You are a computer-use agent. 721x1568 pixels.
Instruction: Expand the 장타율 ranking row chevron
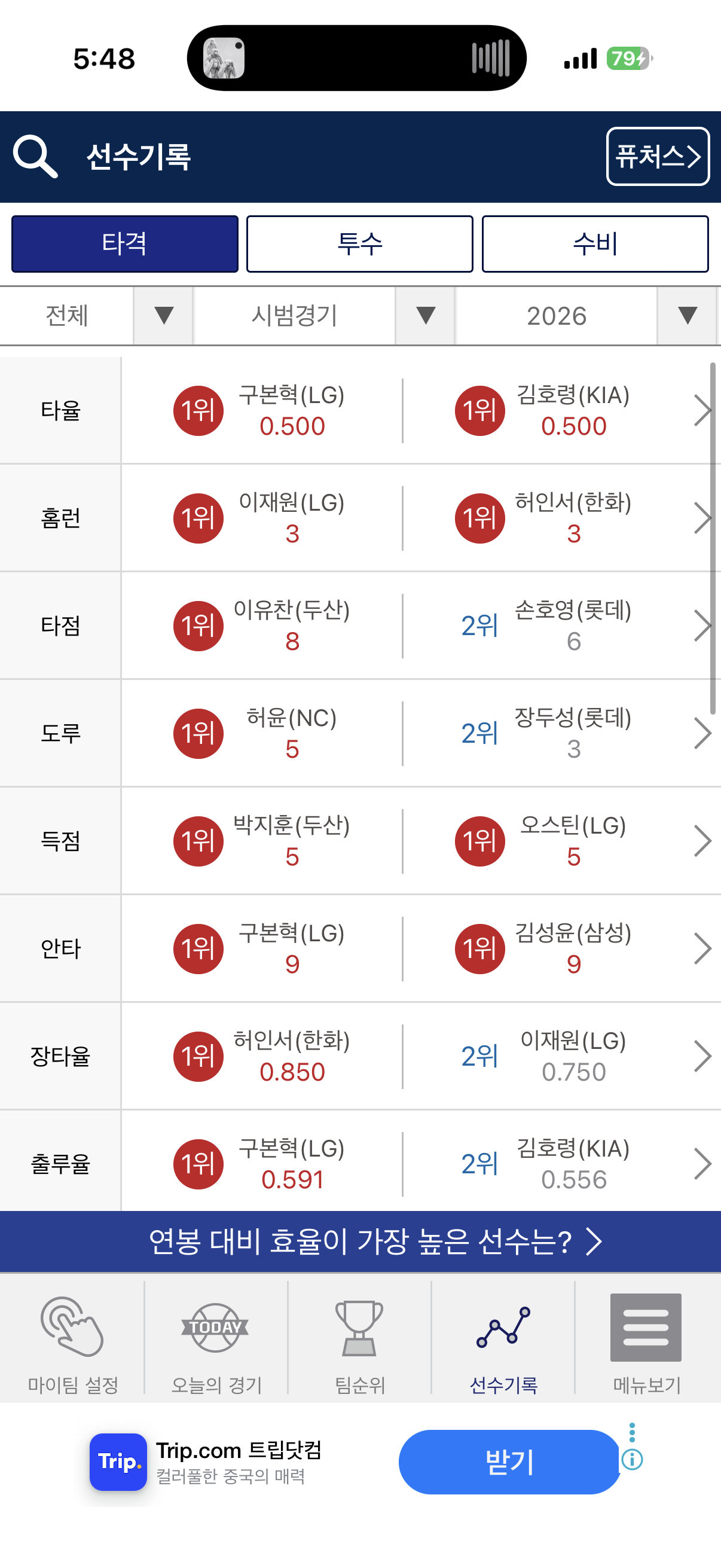point(702,1056)
